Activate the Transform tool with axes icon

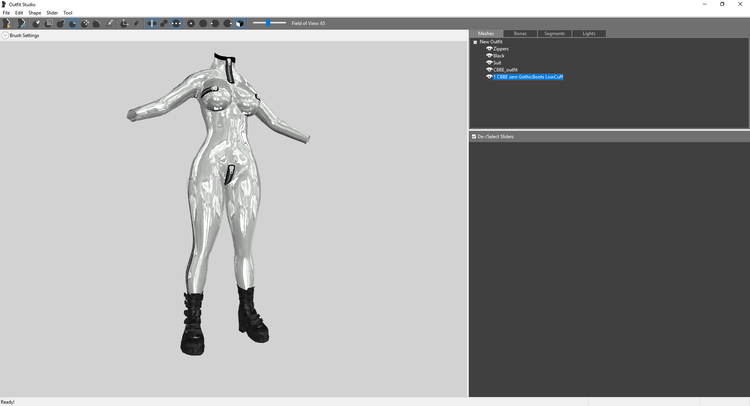124,23
